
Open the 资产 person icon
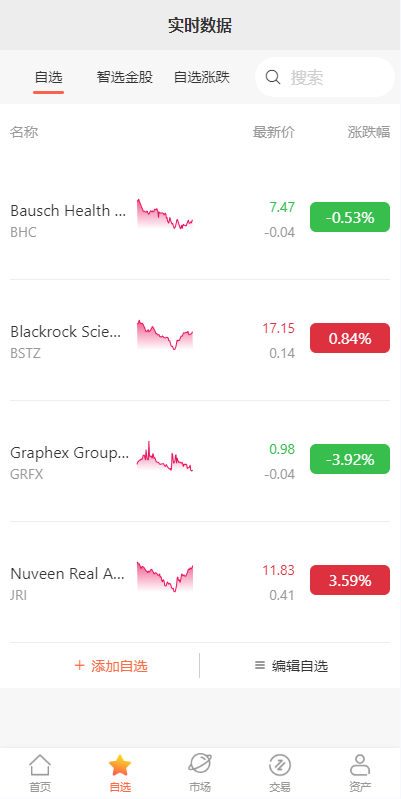(360, 765)
